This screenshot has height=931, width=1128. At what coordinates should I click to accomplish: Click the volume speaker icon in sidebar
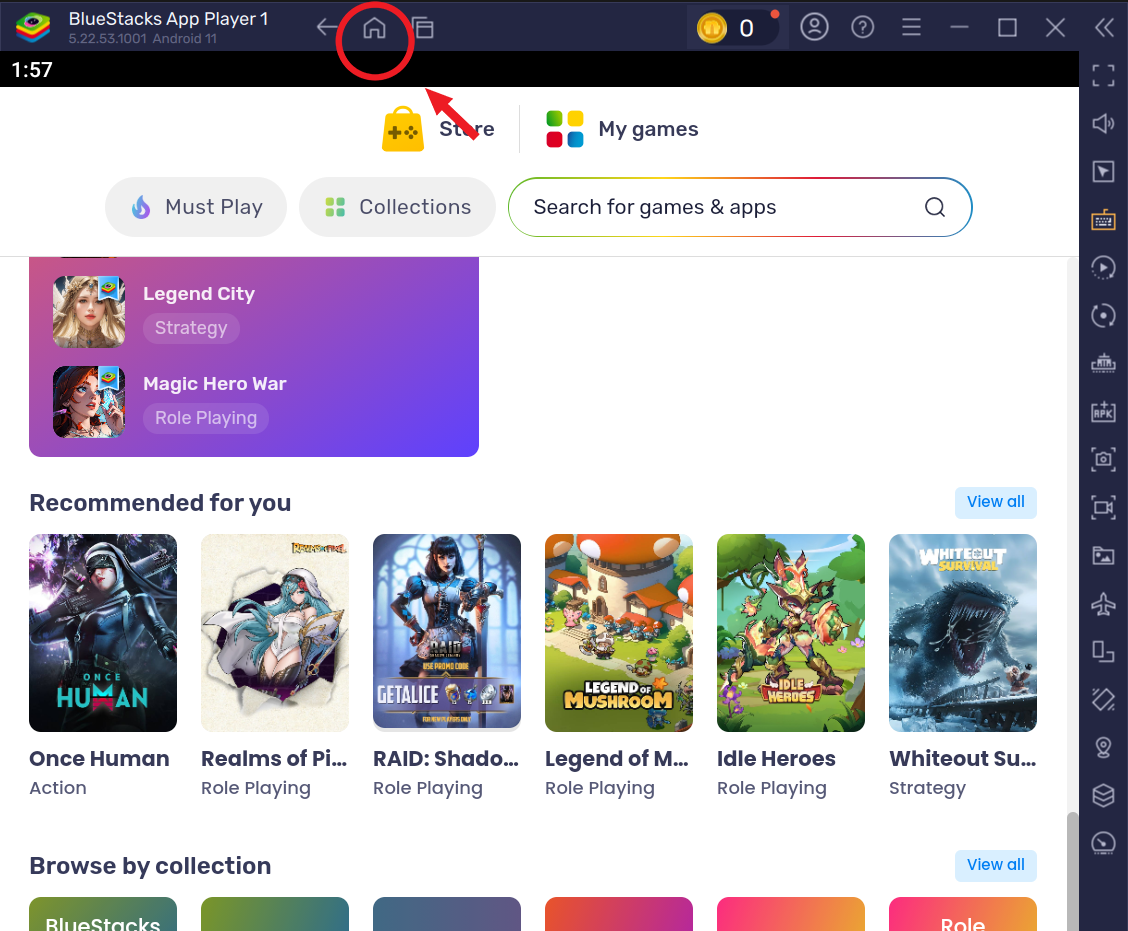(x=1103, y=124)
